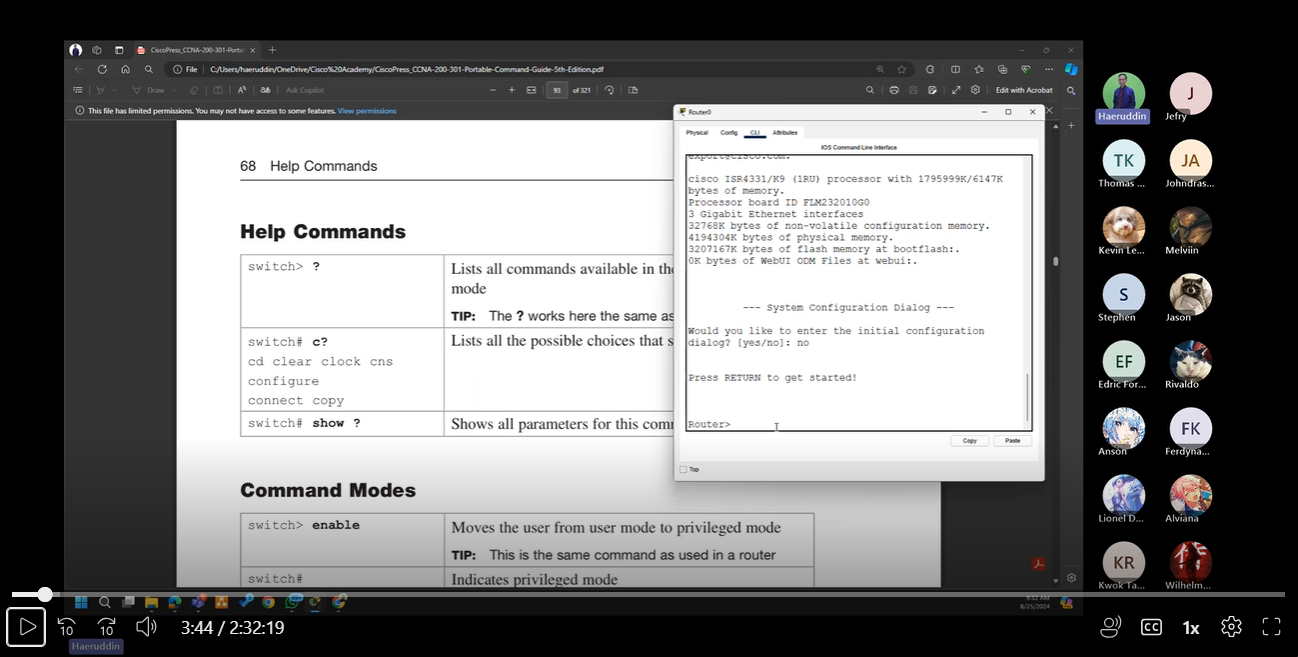Select Edric participant avatar EF
The height and width of the screenshot is (657, 1298).
1124,361
